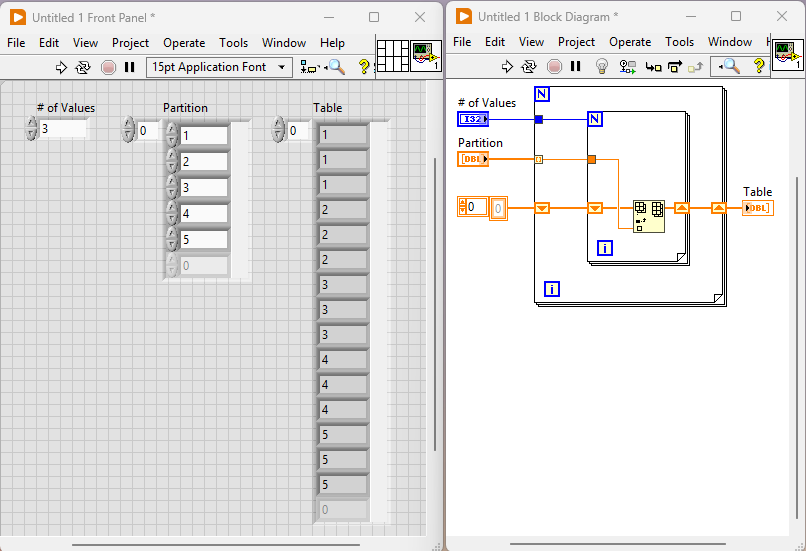Click Step Into icon in Block Diagram
This screenshot has height=551, width=806.
pyautogui.click(x=653, y=67)
